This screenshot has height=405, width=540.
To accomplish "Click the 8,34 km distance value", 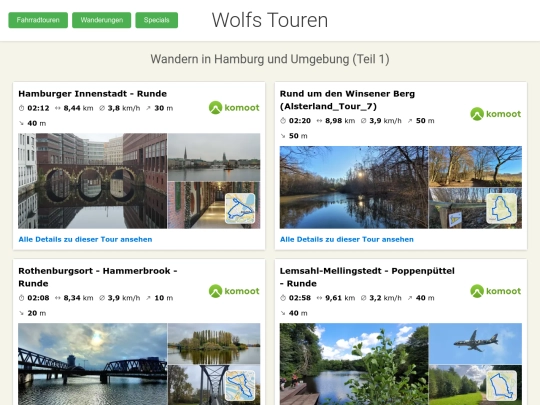I will pyautogui.click(x=78, y=298).
